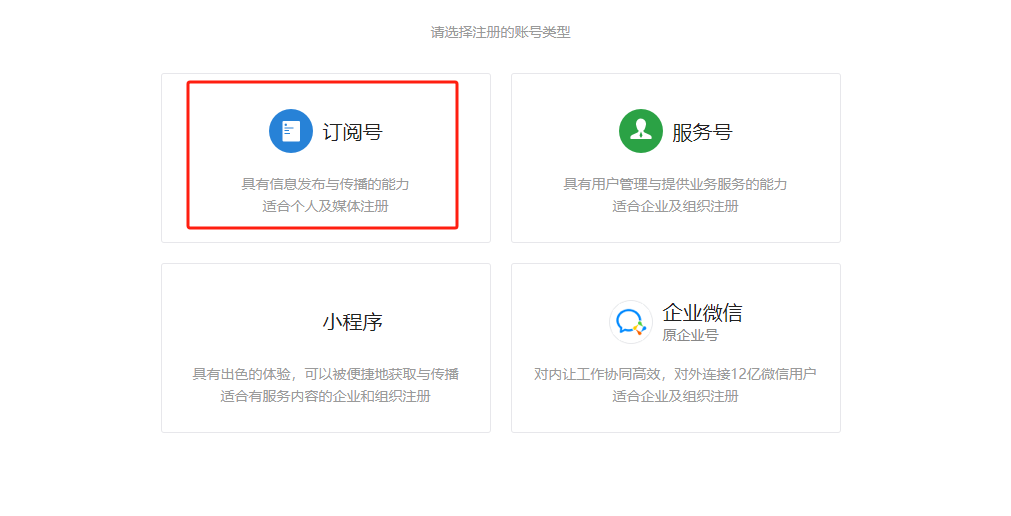
Task: Click 适合企业及组织注册 under 企业微信
Action: pyautogui.click(x=676, y=396)
